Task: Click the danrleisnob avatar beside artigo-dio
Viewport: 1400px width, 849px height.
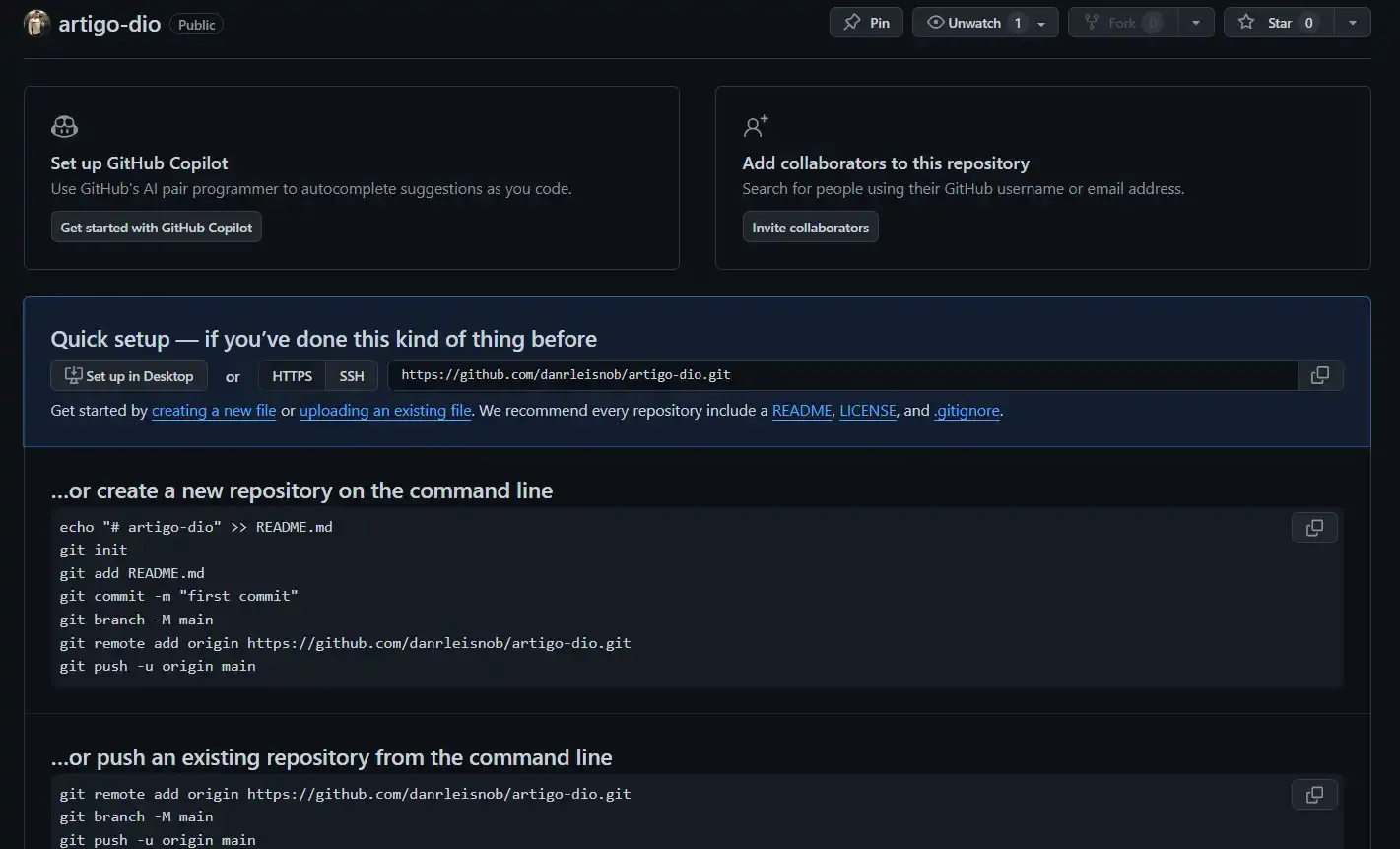Action: tap(36, 24)
